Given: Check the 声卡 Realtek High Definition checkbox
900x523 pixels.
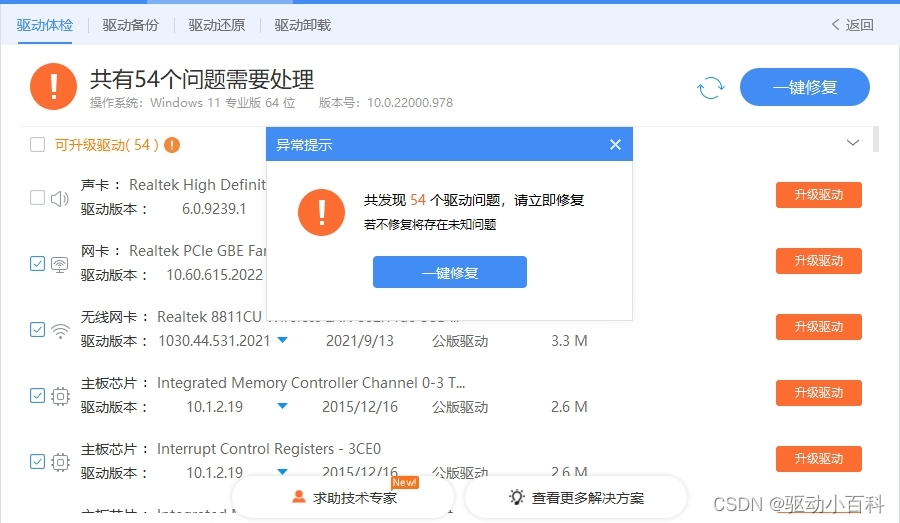Looking at the screenshot, I should [37, 198].
